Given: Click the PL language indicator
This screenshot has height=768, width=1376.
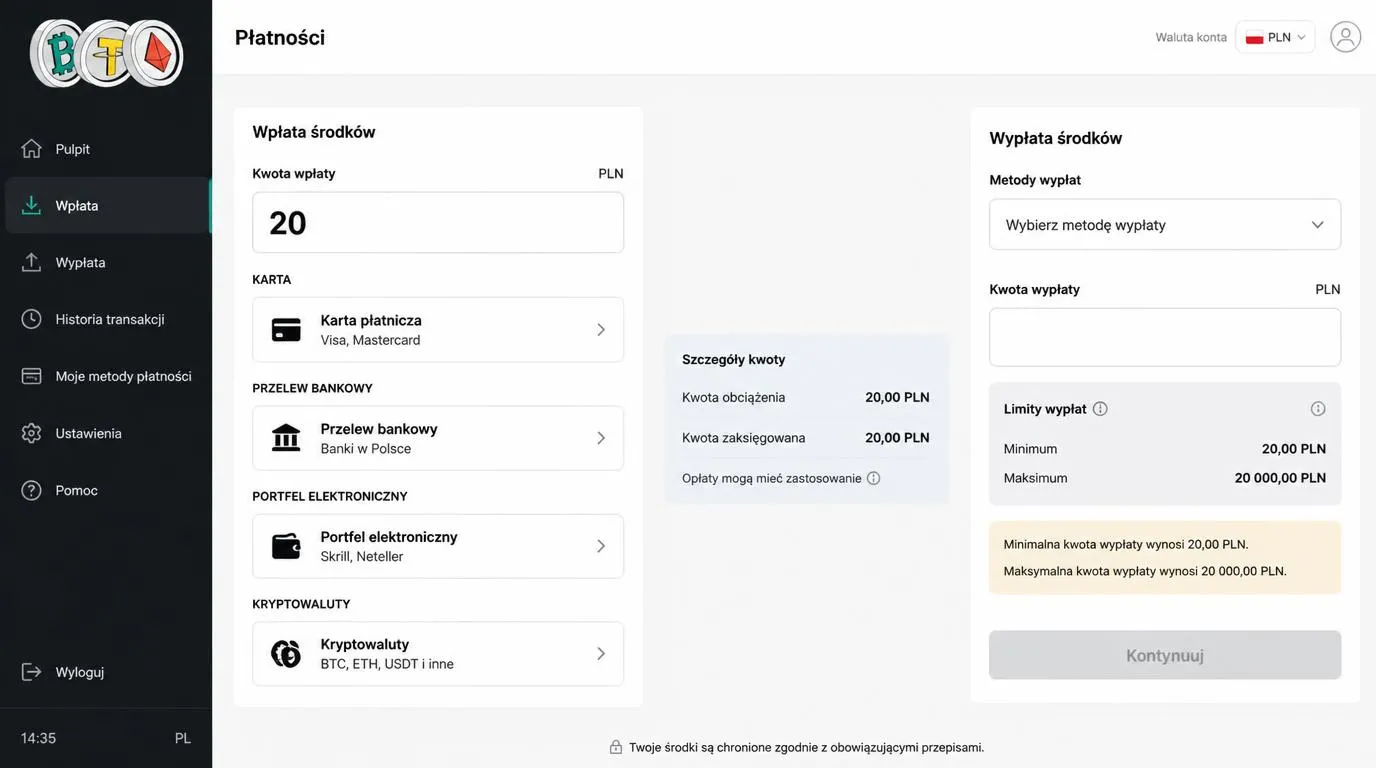Looking at the screenshot, I should coord(183,739).
